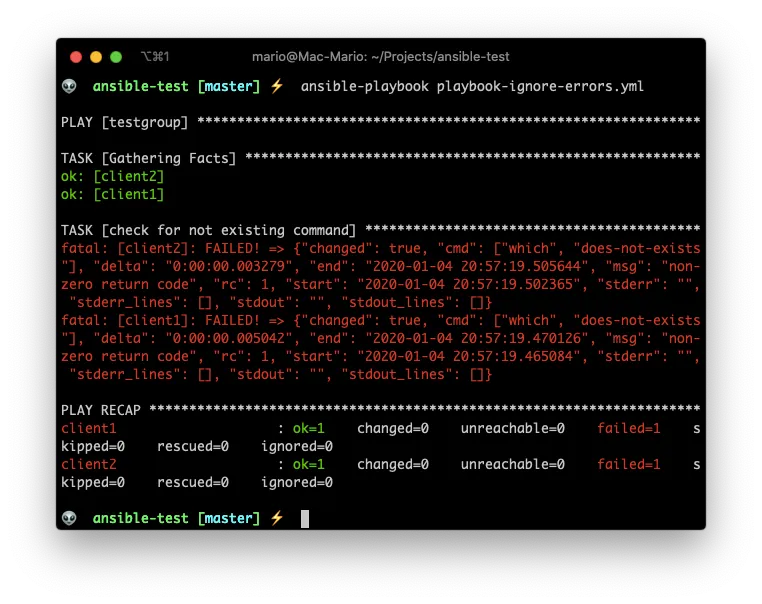The height and width of the screenshot is (604, 762).
Task: Click 'client1' in the play recap
Action: (x=88, y=428)
